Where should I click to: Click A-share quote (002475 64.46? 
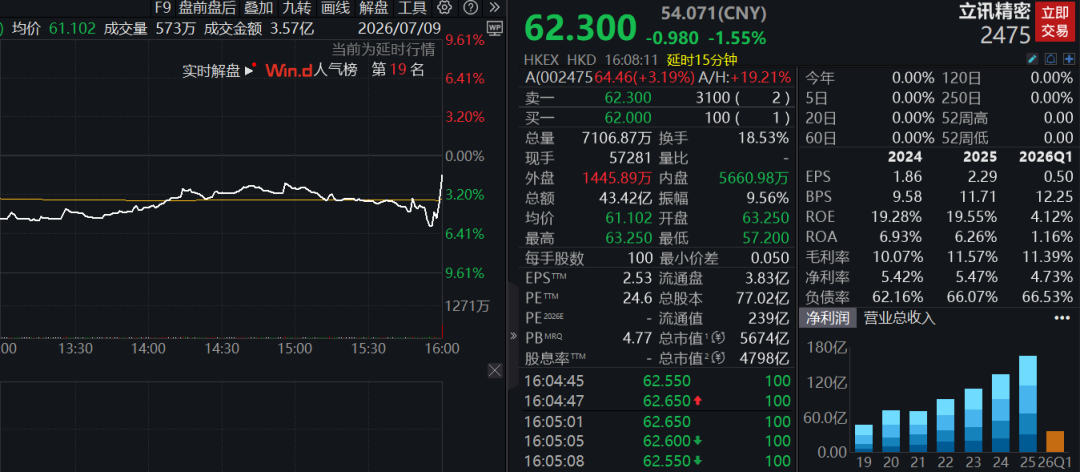610,77
